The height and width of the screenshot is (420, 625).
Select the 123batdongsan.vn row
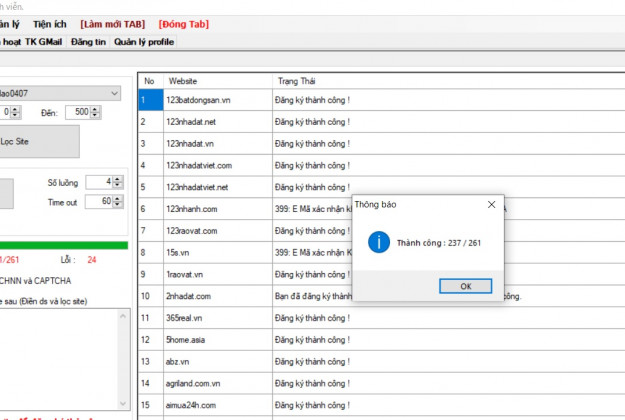[200, 100]
